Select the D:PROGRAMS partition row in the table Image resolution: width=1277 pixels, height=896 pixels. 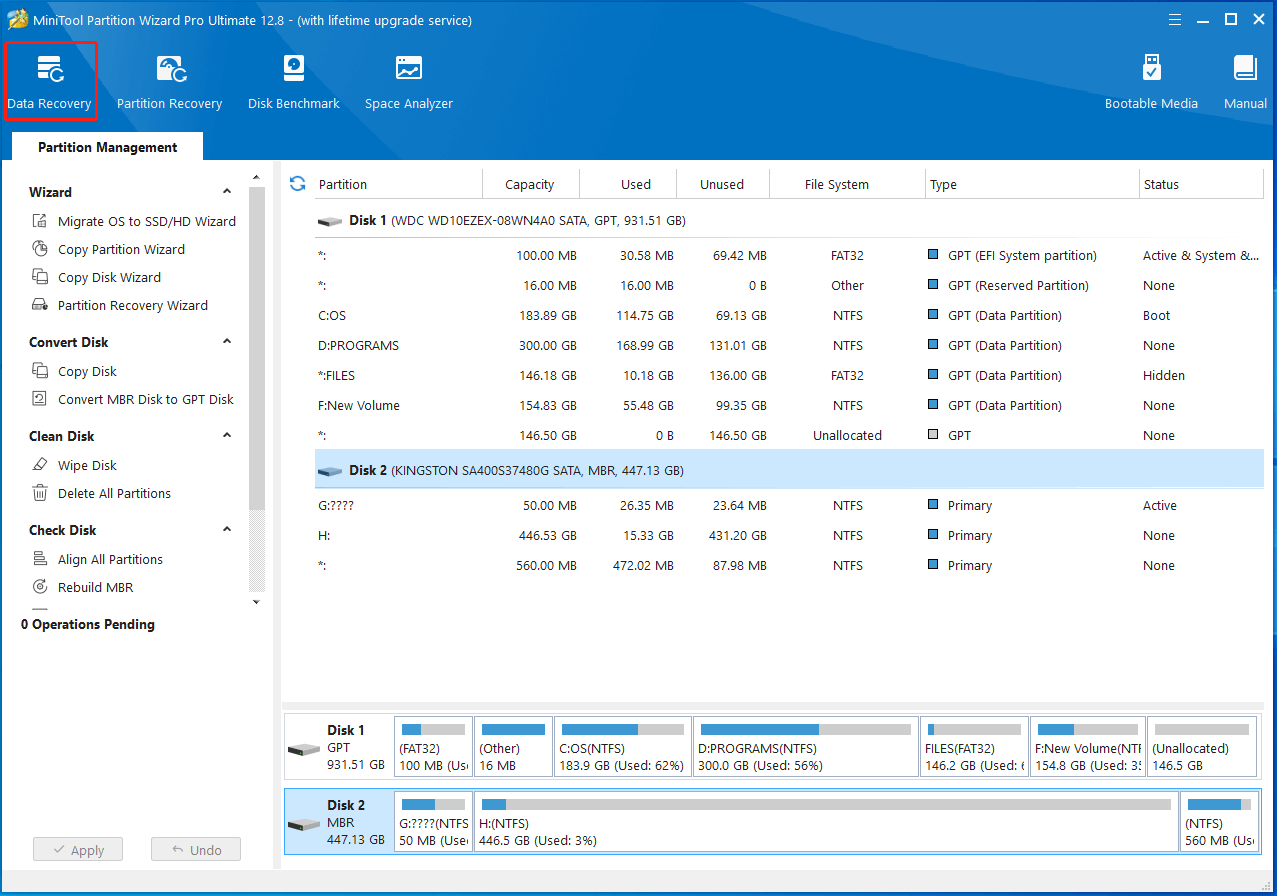(x=789, y=345)
